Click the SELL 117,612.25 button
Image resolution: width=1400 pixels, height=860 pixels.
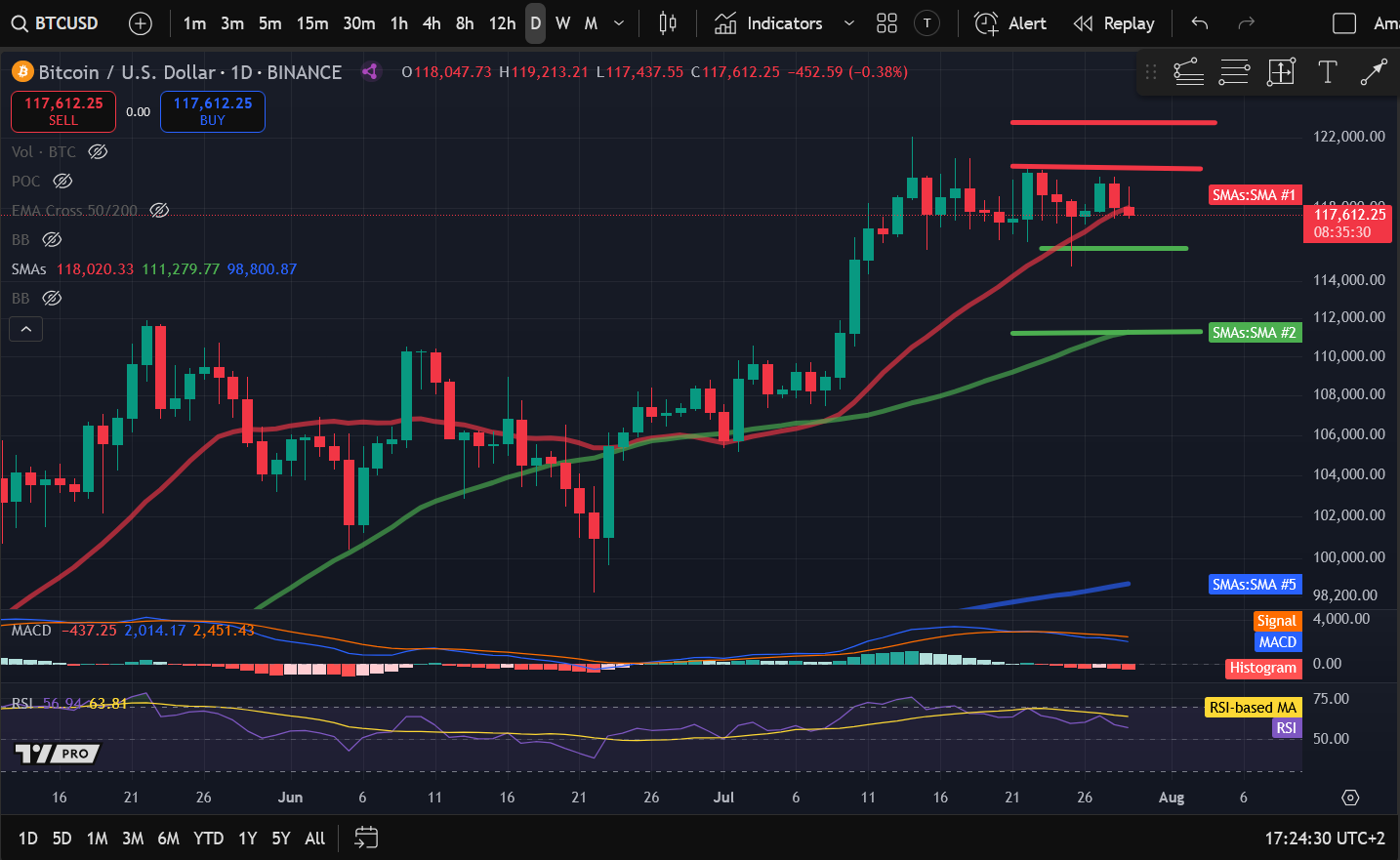(63, 111)
